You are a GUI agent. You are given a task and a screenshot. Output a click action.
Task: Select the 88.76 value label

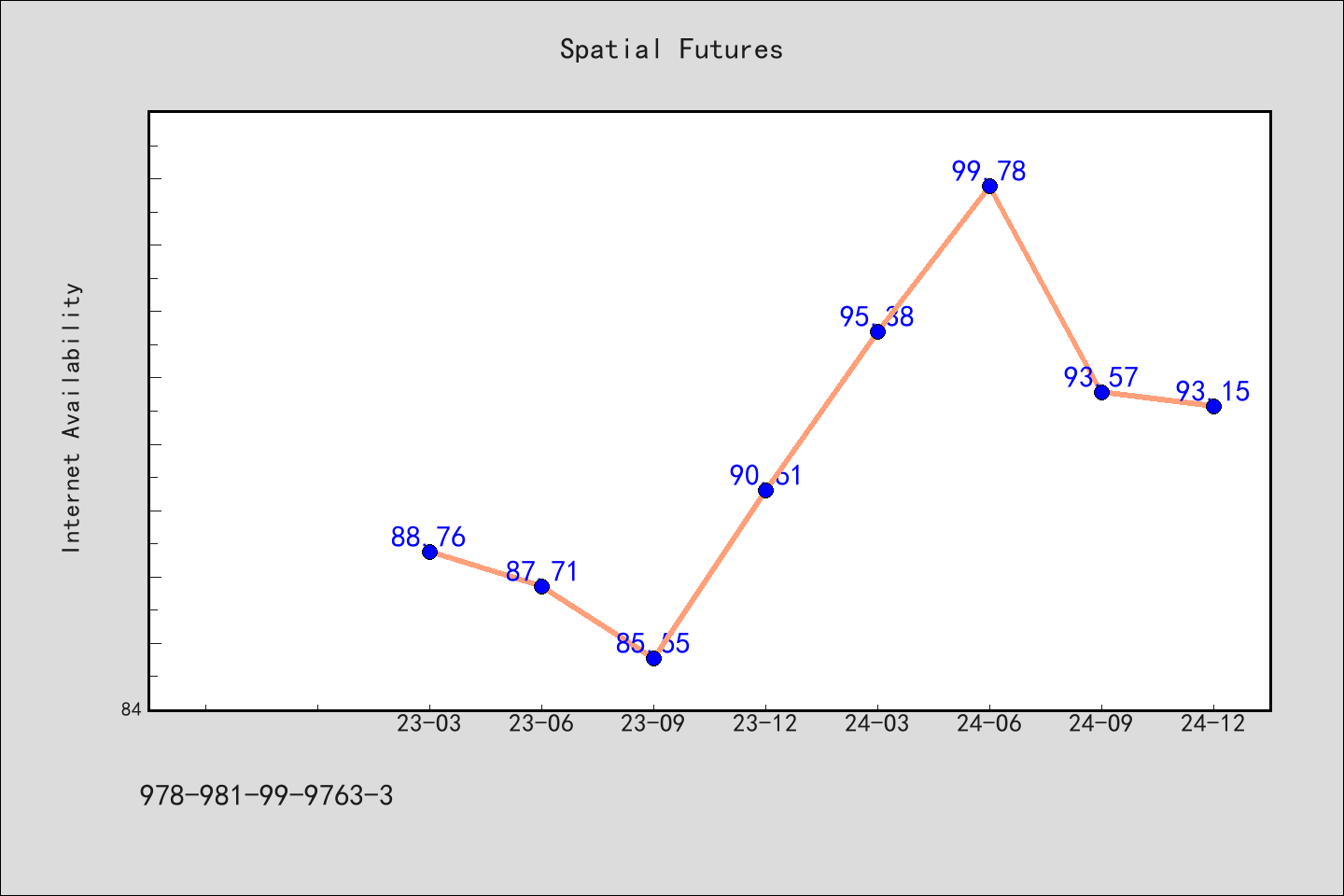click(428, 538)
